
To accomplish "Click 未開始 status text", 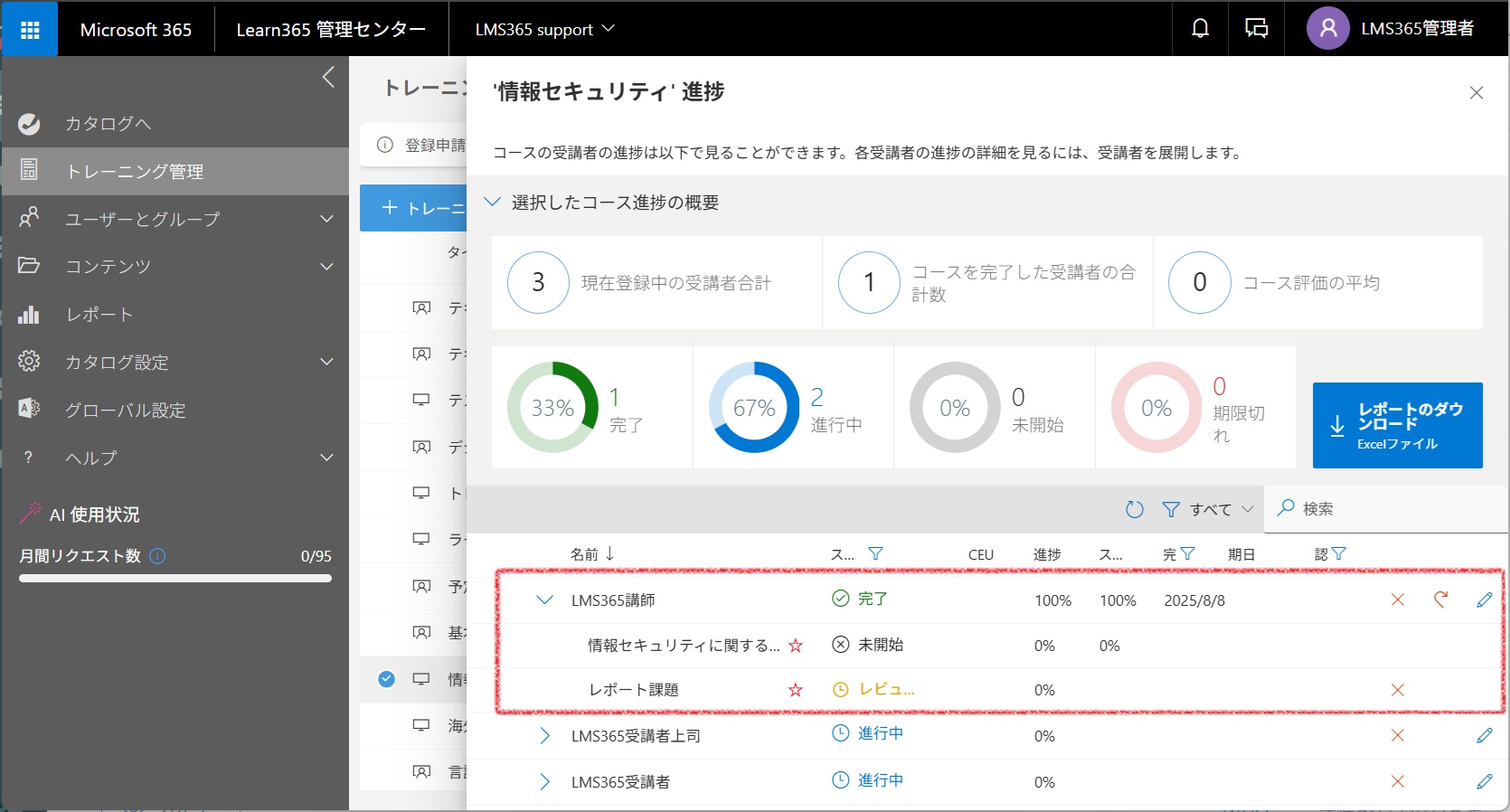I will click(x=880, y=645).
